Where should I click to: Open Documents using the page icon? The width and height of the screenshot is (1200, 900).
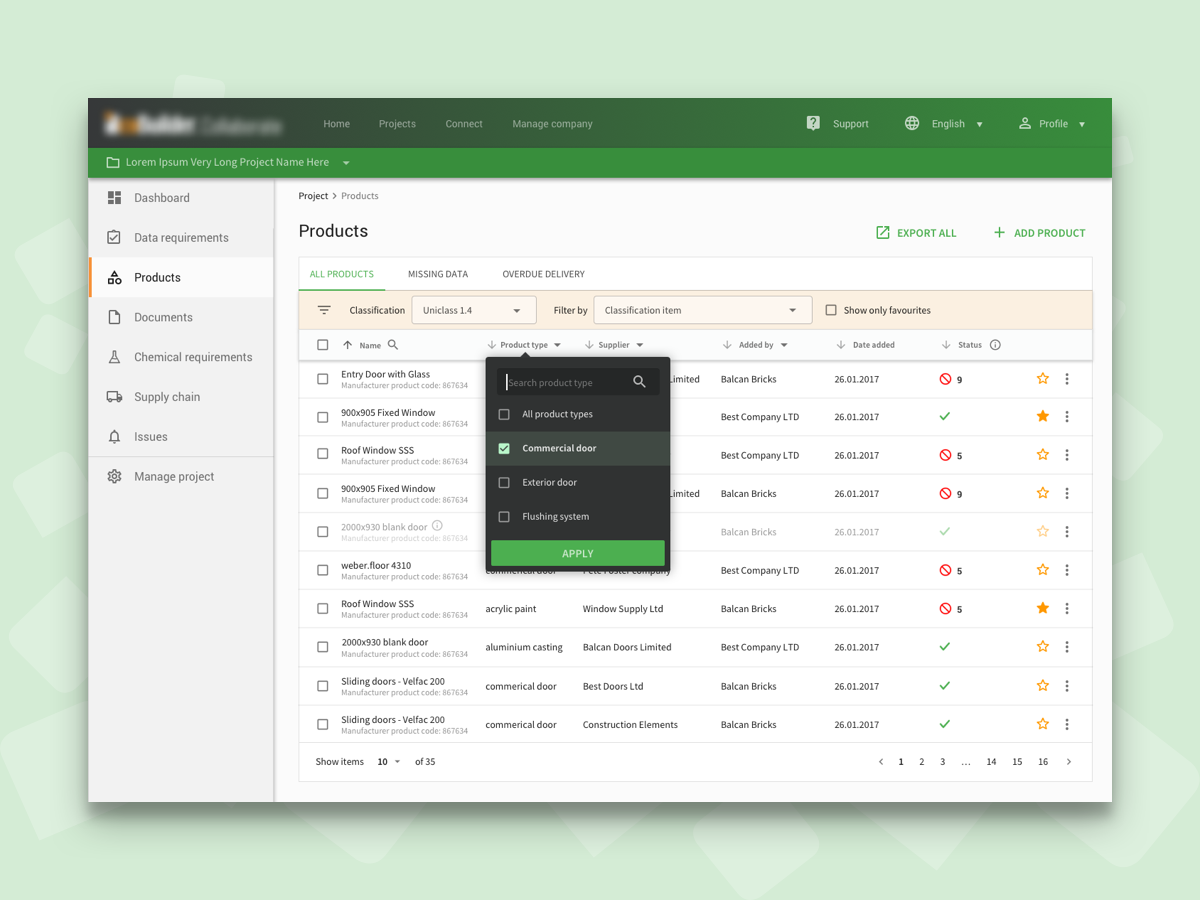point(114,317)
